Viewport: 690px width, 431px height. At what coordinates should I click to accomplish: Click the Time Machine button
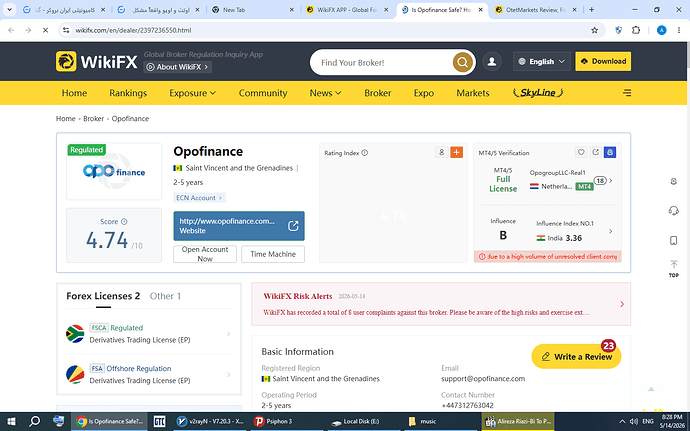coord(273,254)
